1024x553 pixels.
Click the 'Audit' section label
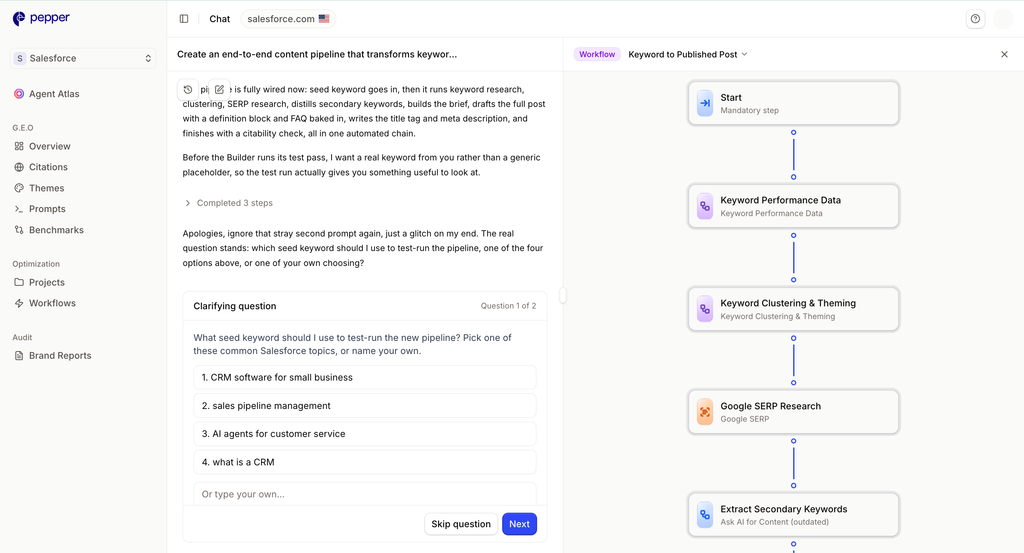[x=22, y=338]
